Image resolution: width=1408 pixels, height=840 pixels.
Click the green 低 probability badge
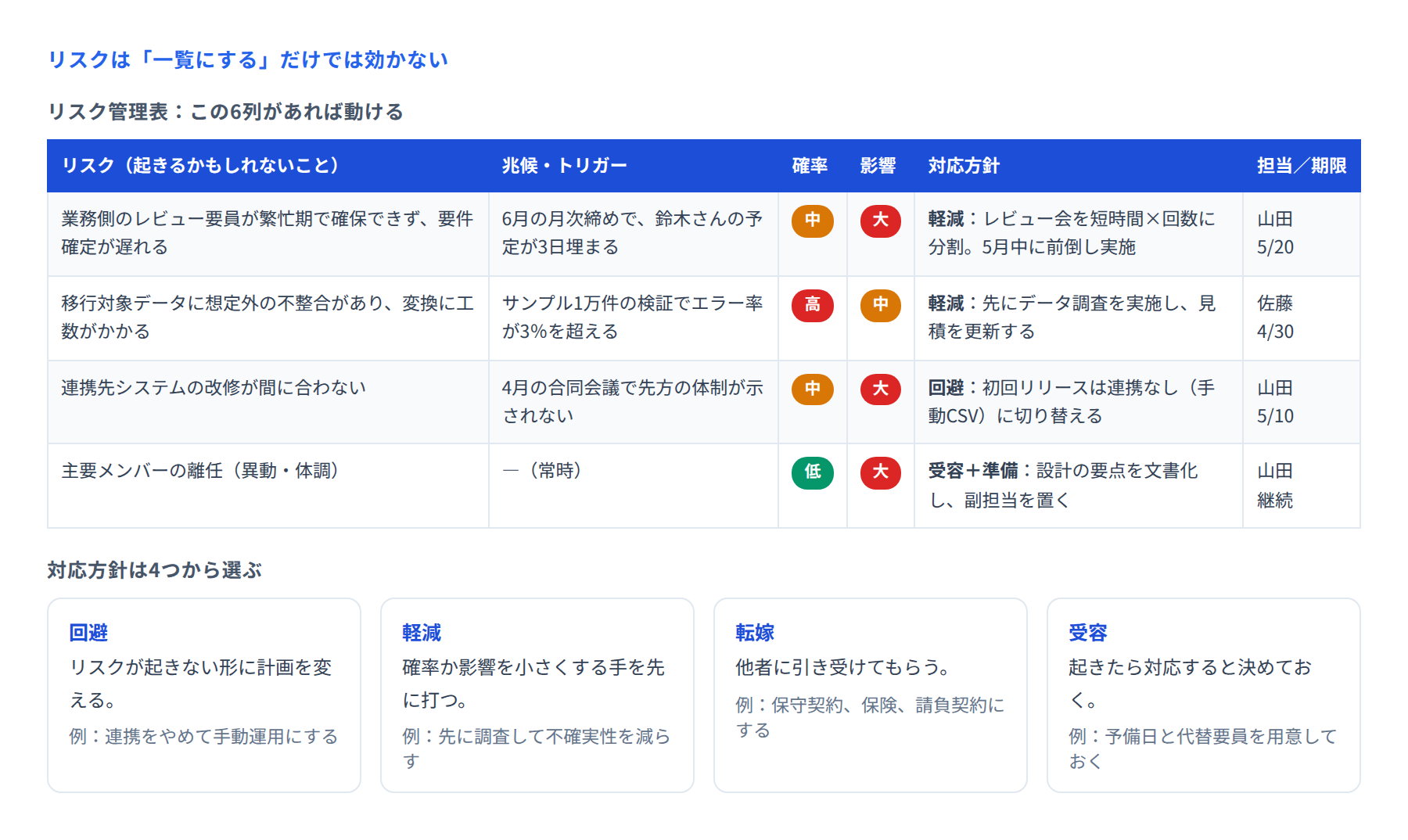coord(813,472)
